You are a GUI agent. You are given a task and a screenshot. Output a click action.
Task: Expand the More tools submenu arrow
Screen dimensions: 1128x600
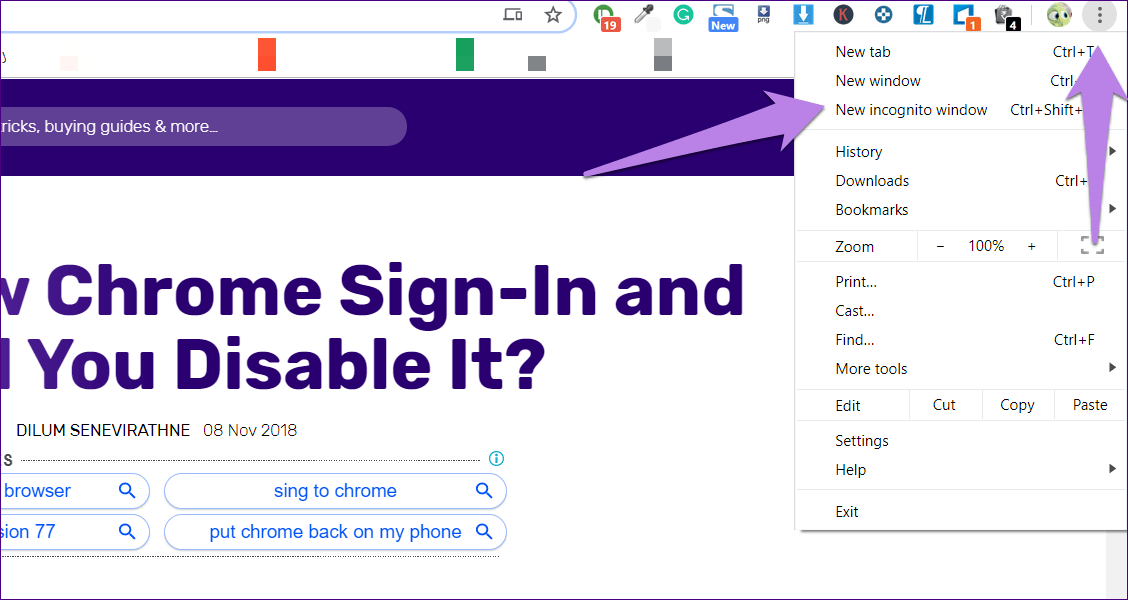tap(1113, 368)
